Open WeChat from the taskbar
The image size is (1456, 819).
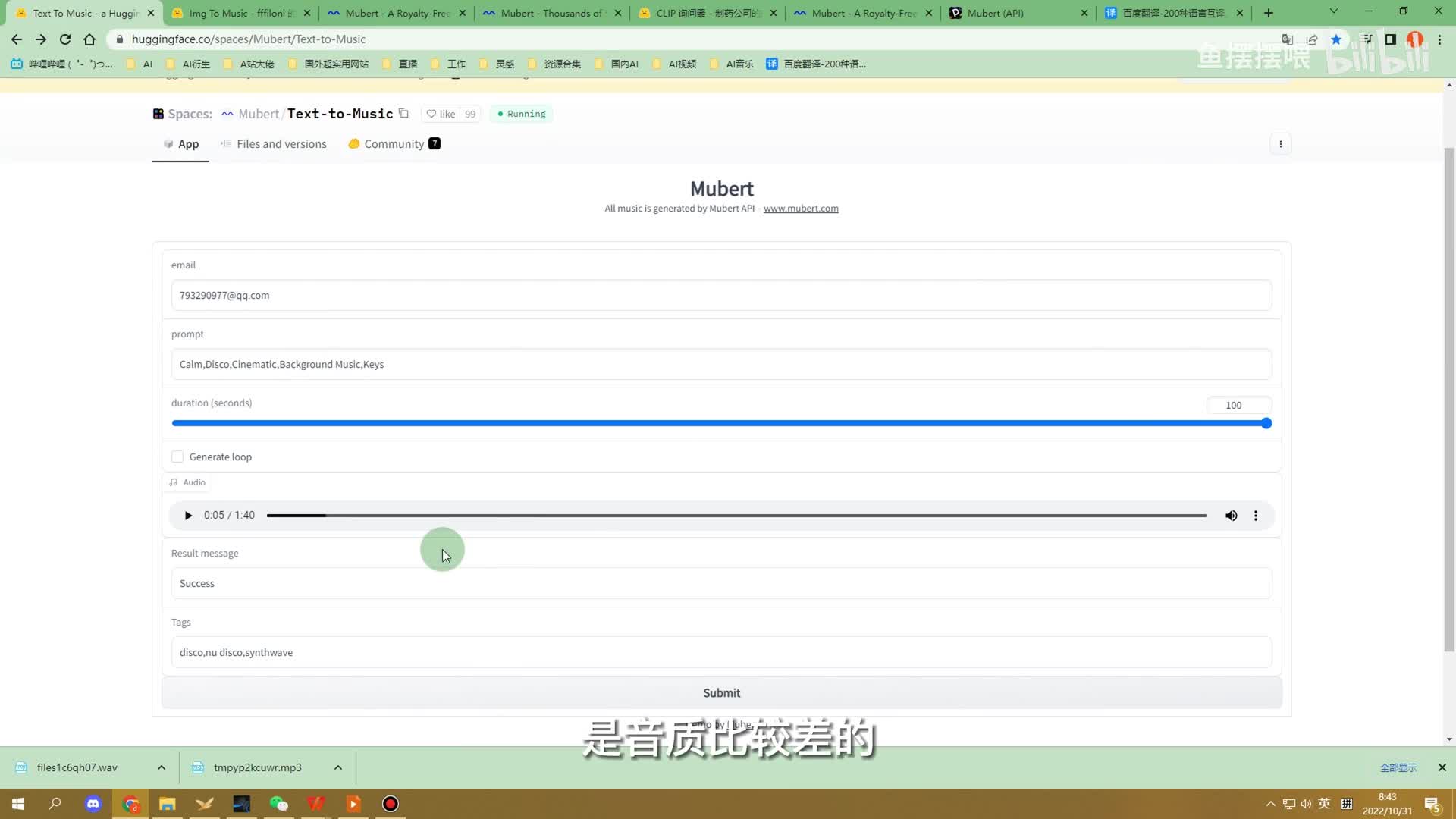[x=278, y=804]
